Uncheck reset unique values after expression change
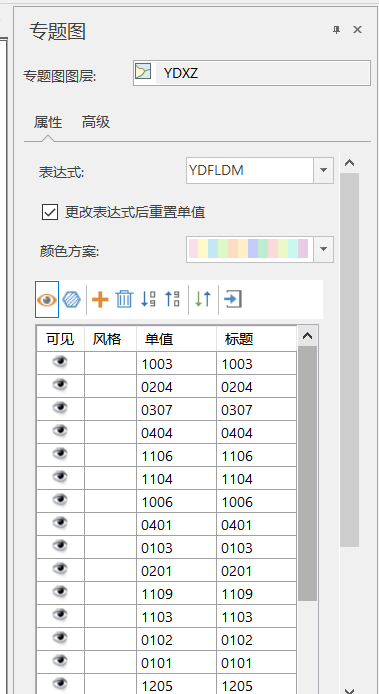This screenshot has height=694, width=379. (50, 212)
